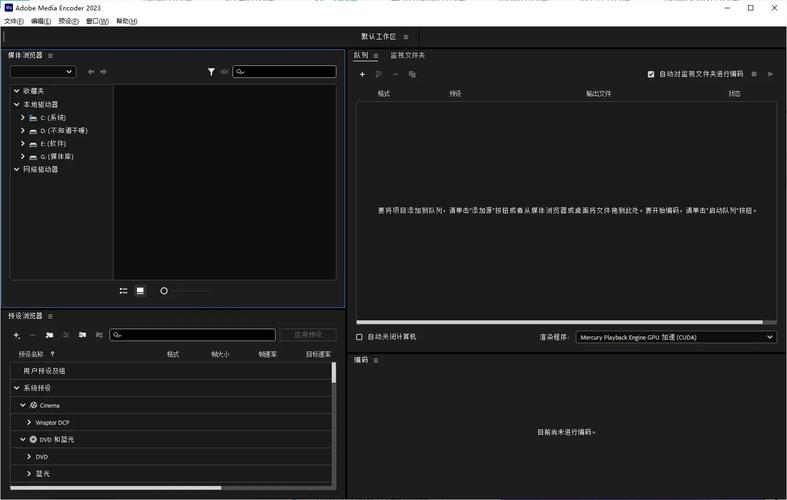787x500 pixels.
Task: Click the export presets icon
Action: [x=99, y=335]
